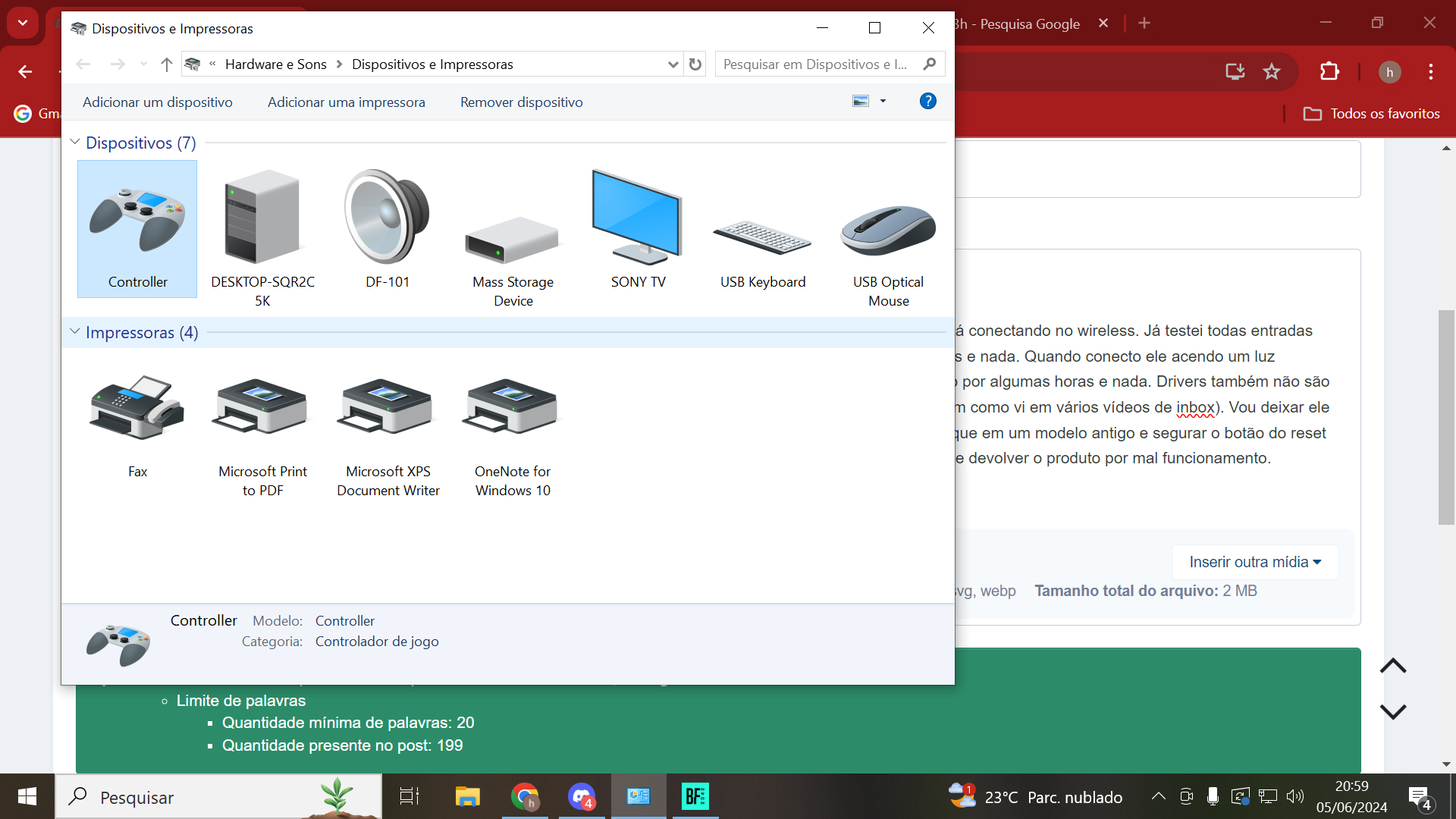Viewport: 1456px width, 819px height.
Task: Click the Chrome page vertical scrollbar
Action: pyautogui.click(x=1446, y=417)
